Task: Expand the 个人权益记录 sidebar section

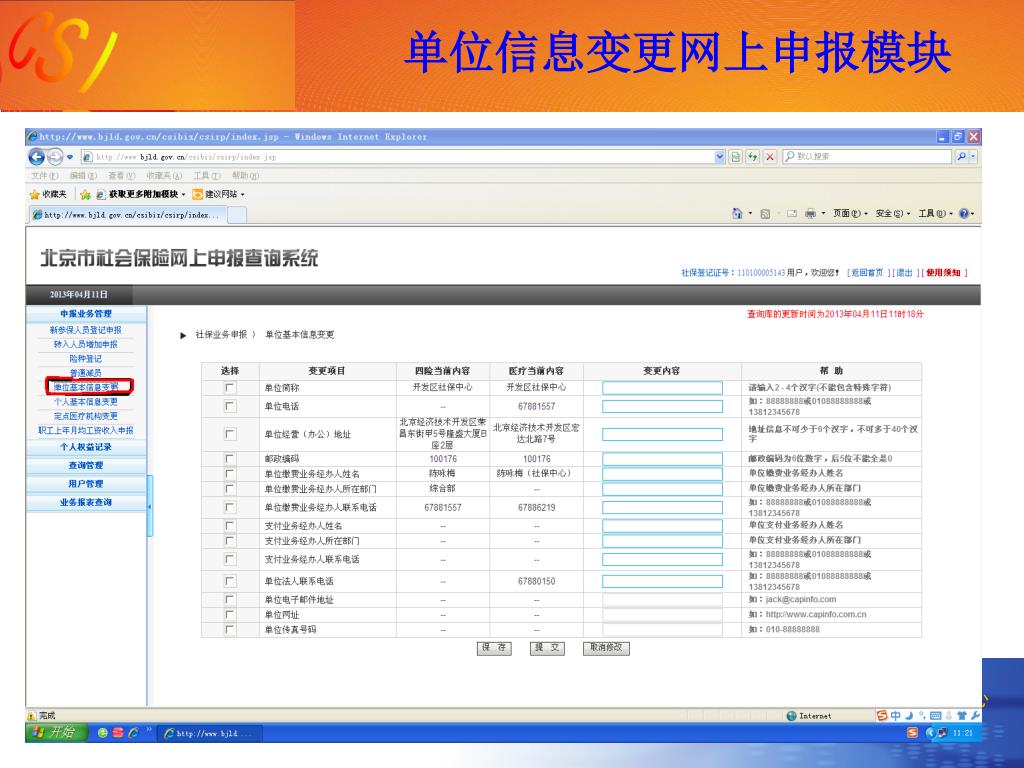Action: 86,447
